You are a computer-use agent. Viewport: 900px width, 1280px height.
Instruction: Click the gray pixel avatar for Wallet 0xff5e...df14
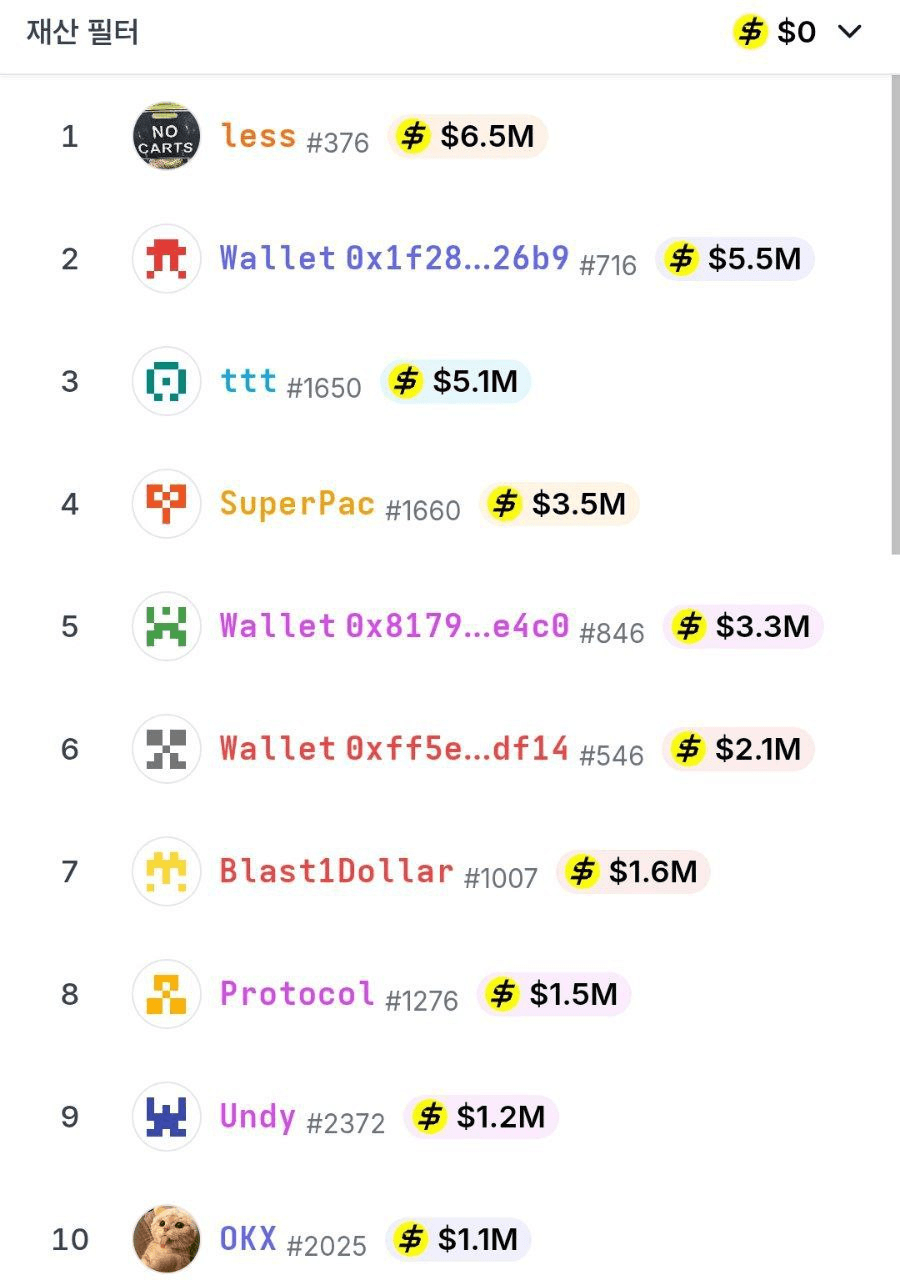coord(166,748)
